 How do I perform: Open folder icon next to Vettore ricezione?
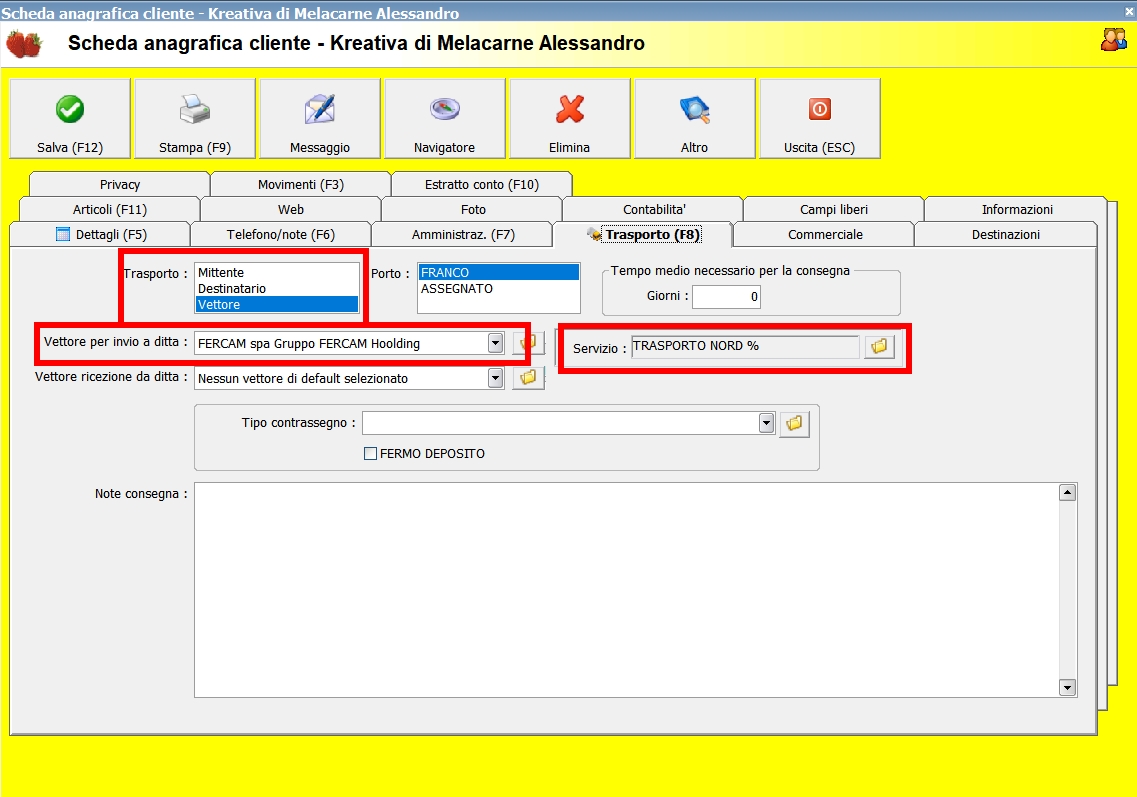(x=528, y=377)
